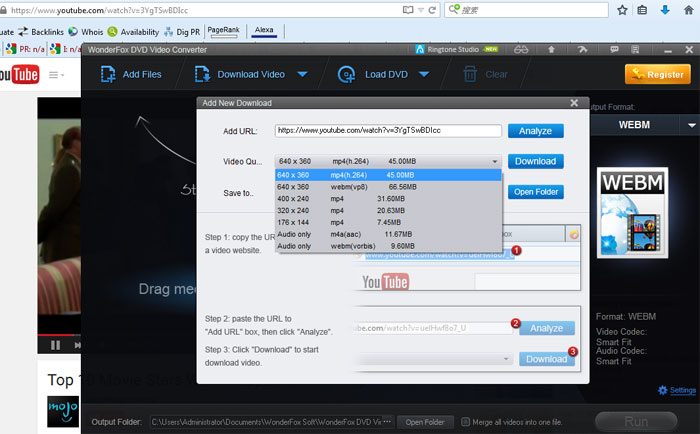Click the Add URL text field
The width and height of the screenshot is (700, 434).
[388, 130]
